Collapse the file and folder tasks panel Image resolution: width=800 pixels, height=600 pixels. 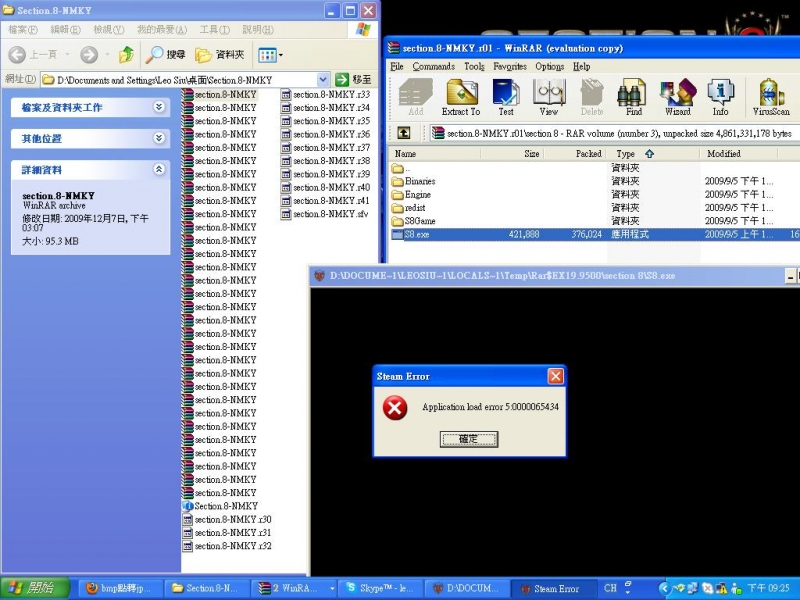coord(159,107)
